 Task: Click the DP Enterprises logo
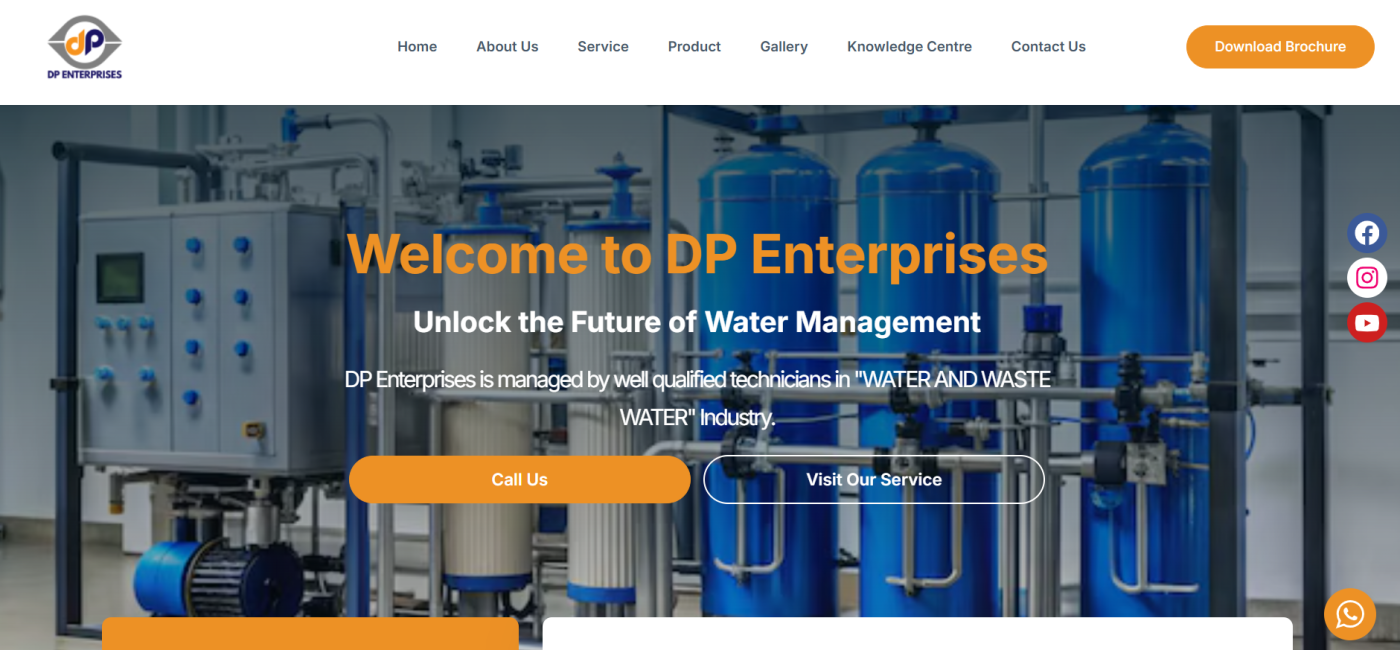[x=85, y=47]
